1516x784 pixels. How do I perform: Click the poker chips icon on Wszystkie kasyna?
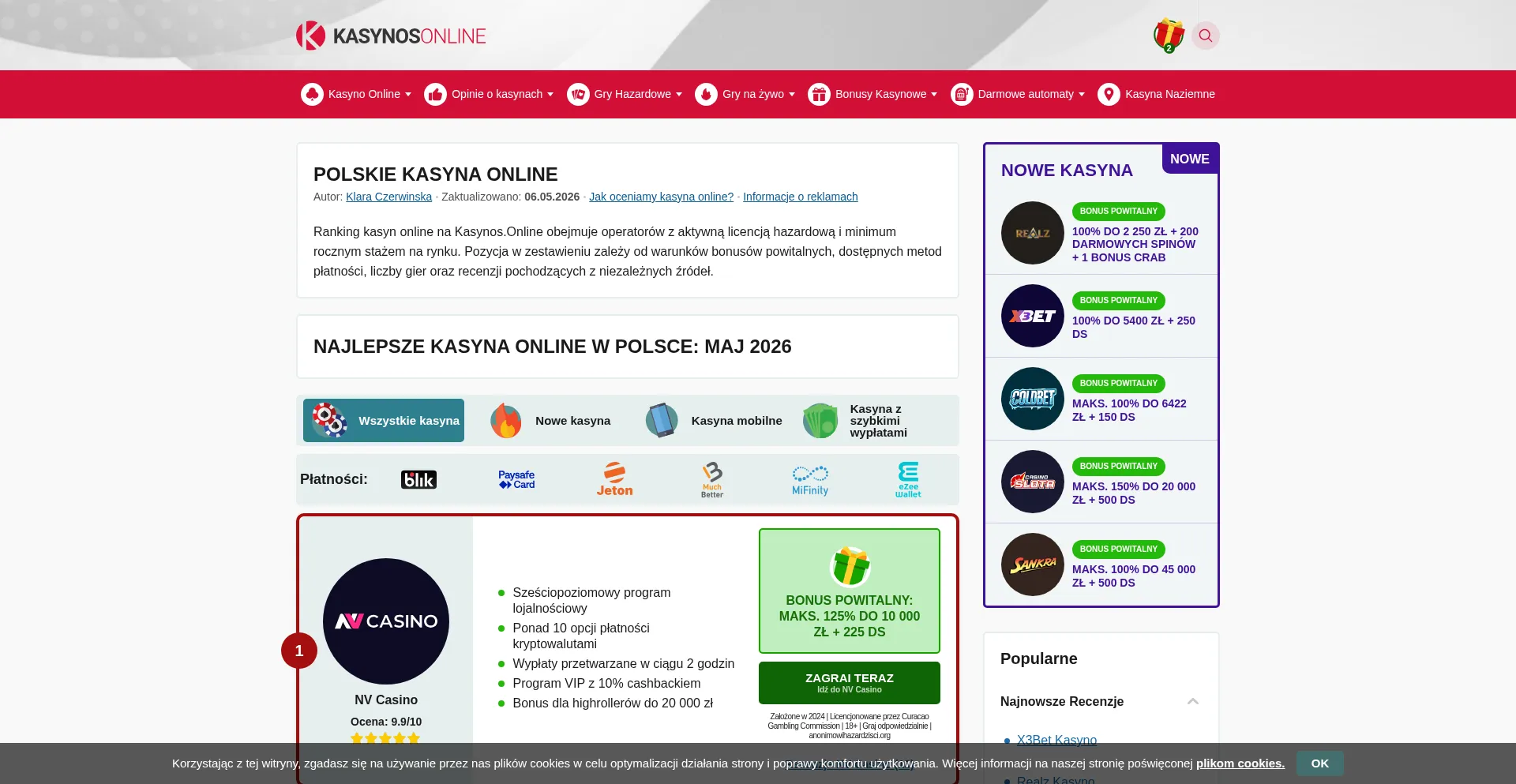pyautogui.click(x=329, y=420)
